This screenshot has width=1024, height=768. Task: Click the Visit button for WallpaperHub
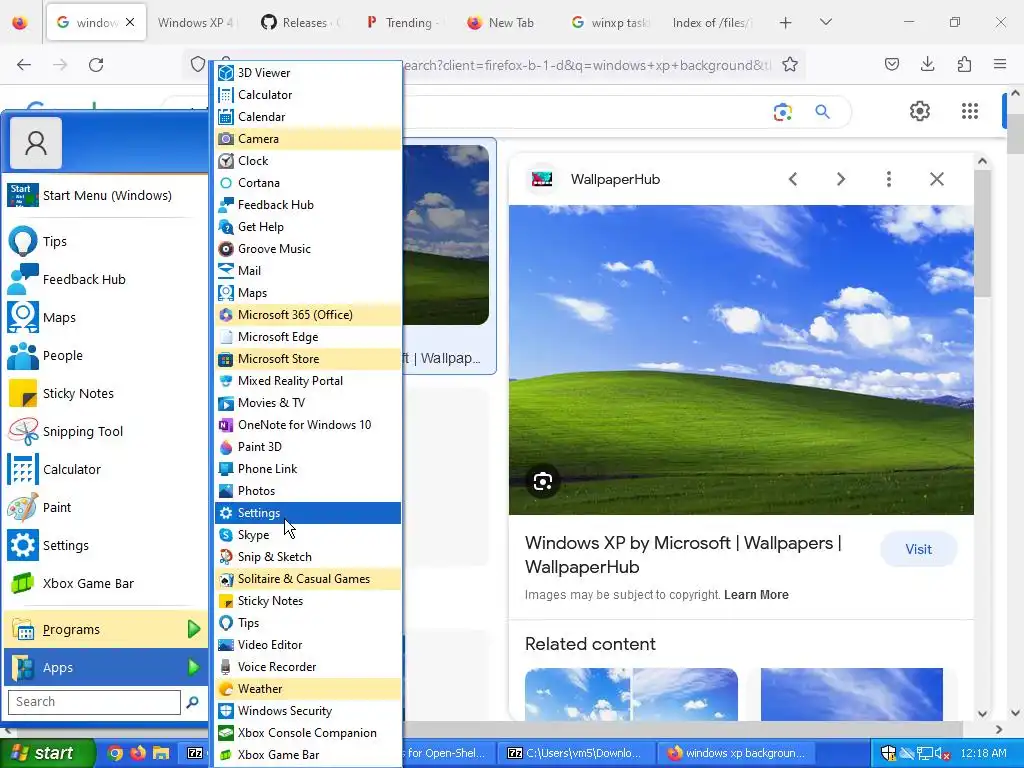(918, 549)
